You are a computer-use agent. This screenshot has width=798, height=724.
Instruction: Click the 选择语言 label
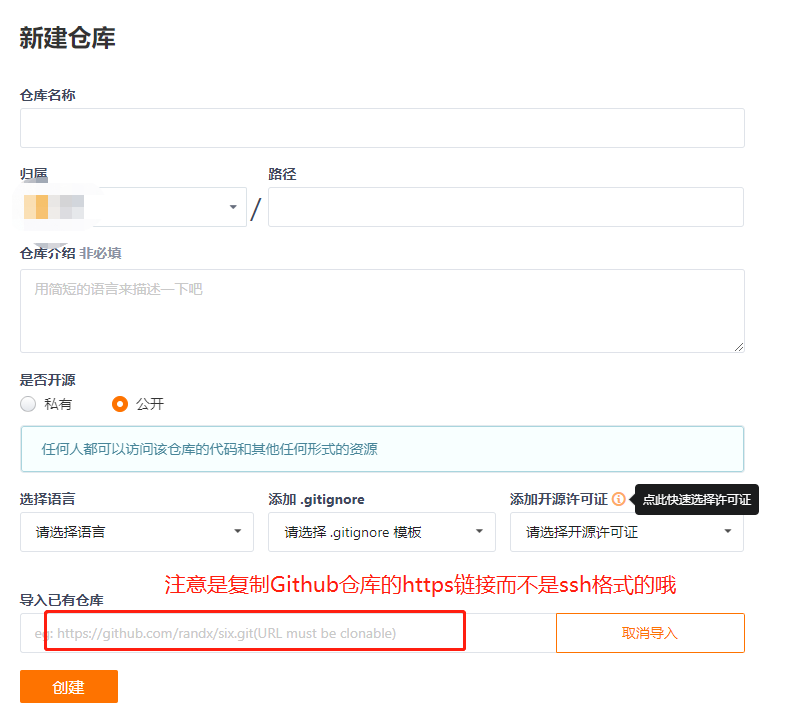(47, 499)
